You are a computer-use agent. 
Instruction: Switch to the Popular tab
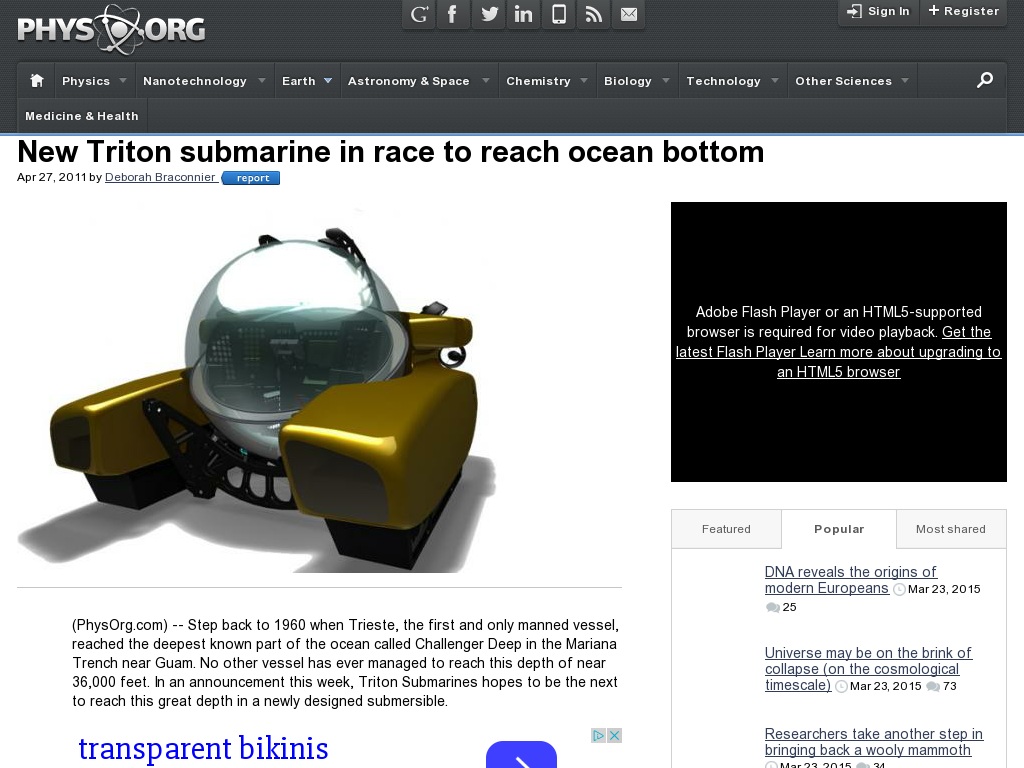click(839, 529)
